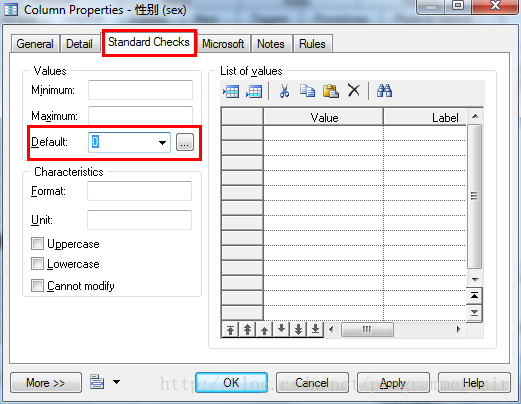Move row down one page
Image resolution: width=521 pixels, height=404 pixels.
[x=298, y=329]
